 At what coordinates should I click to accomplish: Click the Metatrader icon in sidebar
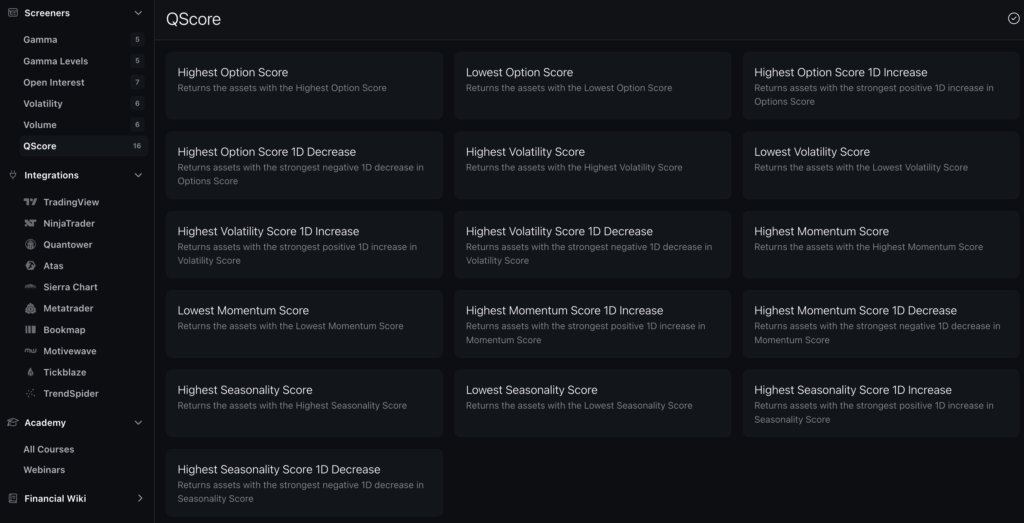click(x=30, y=308)
